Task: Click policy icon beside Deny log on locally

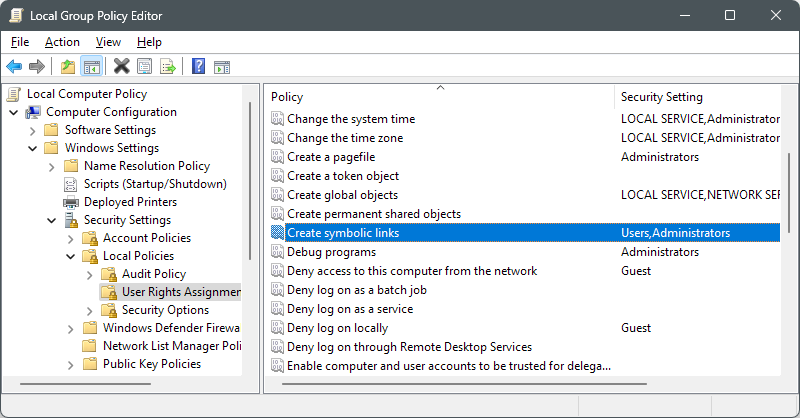Action: (x=277, y=328)
